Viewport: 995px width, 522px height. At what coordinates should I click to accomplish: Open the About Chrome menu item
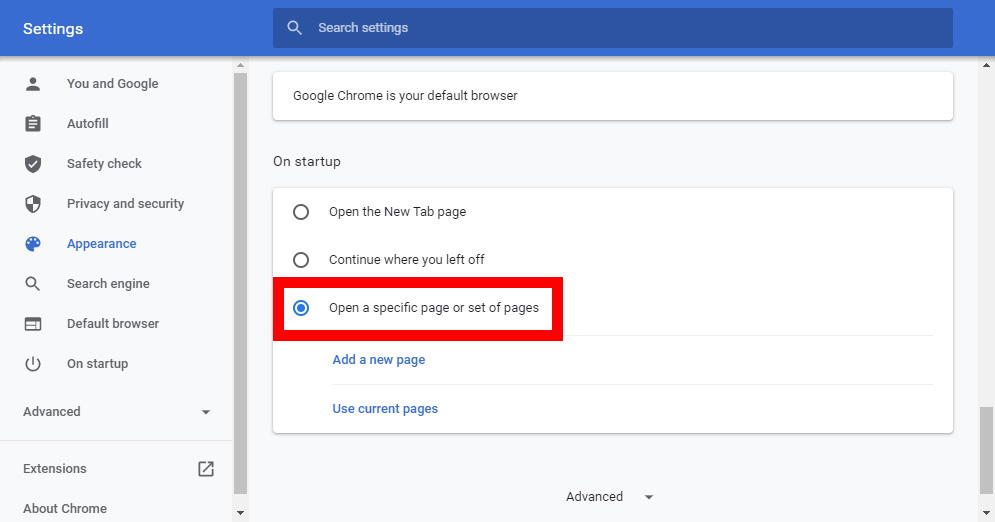(x=65, y=509)
